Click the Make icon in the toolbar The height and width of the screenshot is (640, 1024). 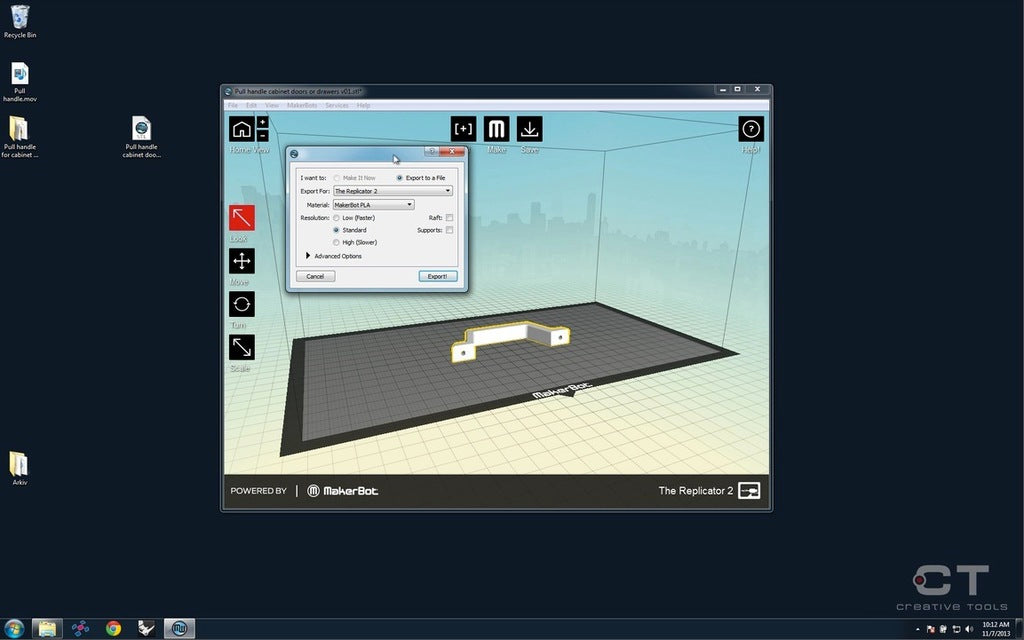[x=496, y=129]
